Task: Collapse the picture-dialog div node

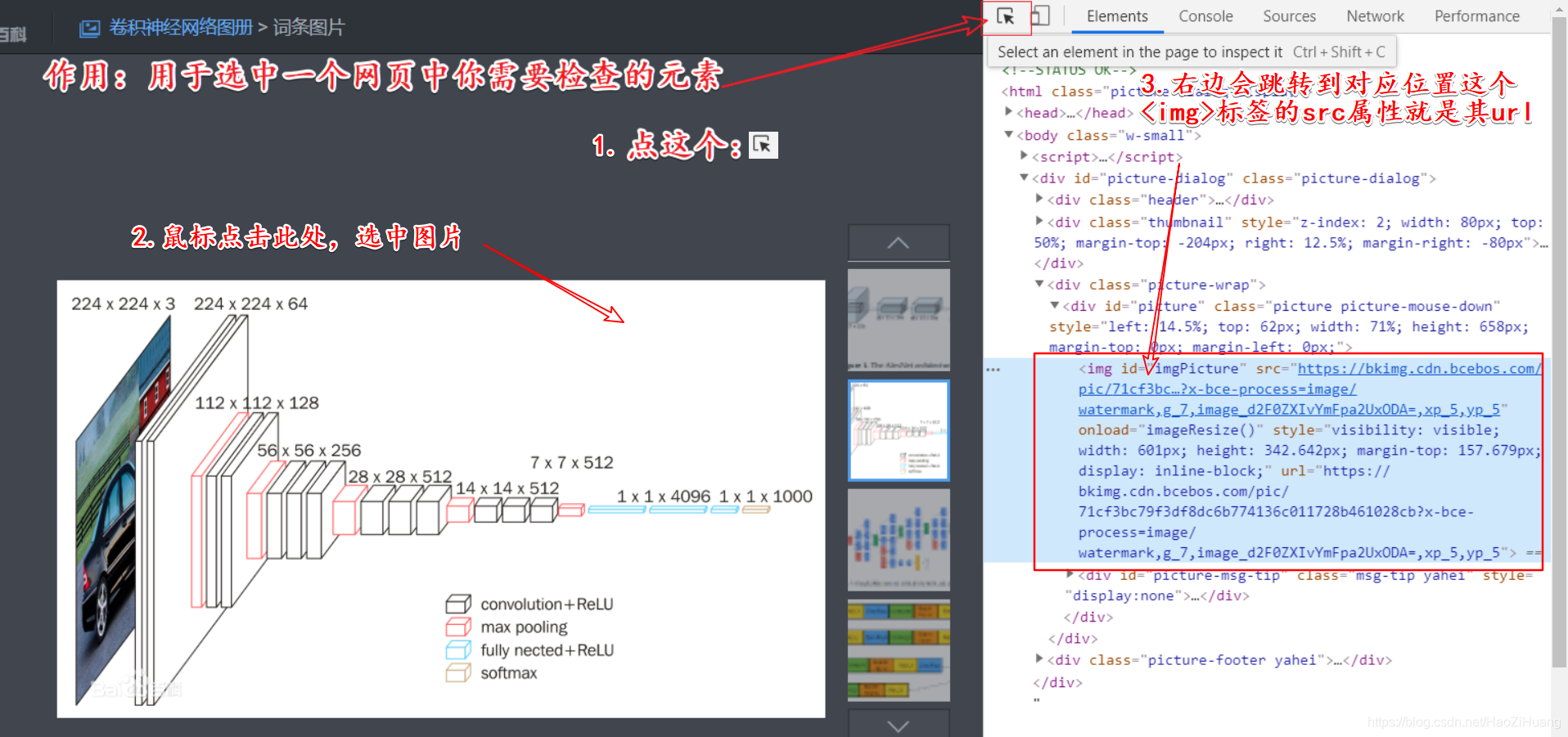Action: (x=1024, y=178)
